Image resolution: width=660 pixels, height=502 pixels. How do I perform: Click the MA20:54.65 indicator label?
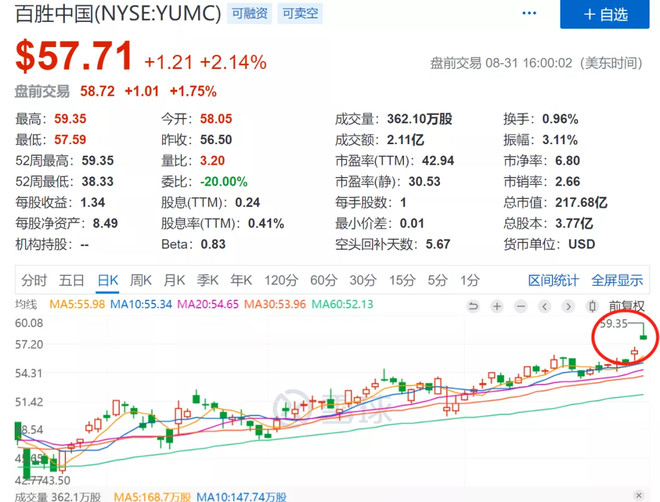tap(208, 304)
